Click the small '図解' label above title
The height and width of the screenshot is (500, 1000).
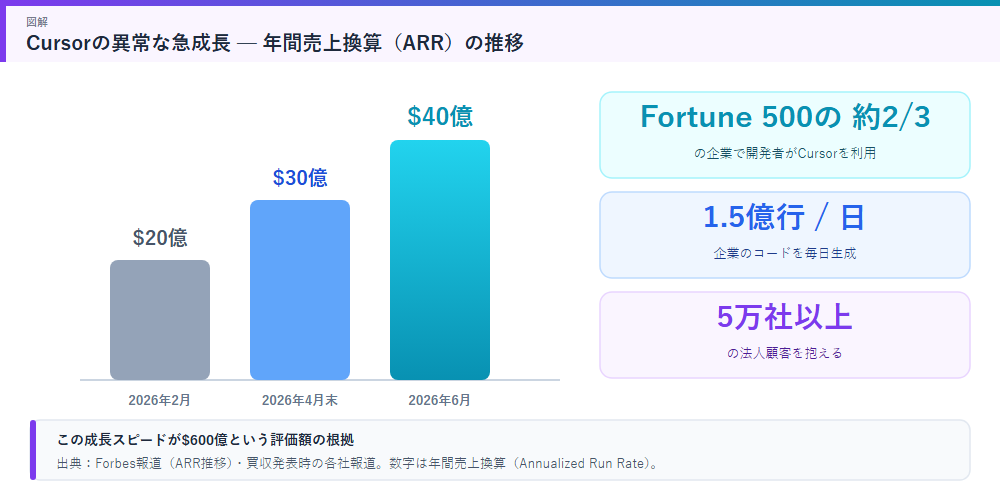(x=37, y=22)
